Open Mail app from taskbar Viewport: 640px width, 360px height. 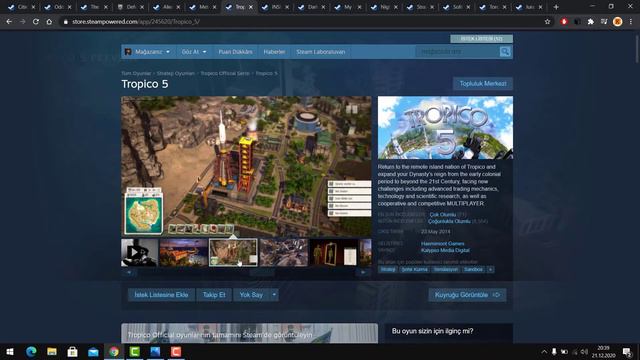point(93,351)
